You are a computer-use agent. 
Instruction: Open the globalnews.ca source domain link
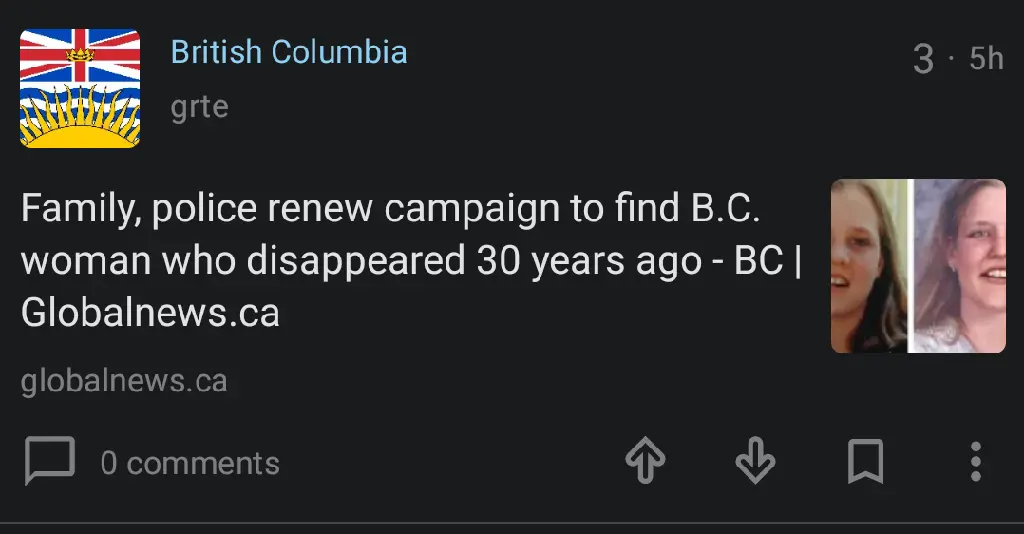(123, 381)
